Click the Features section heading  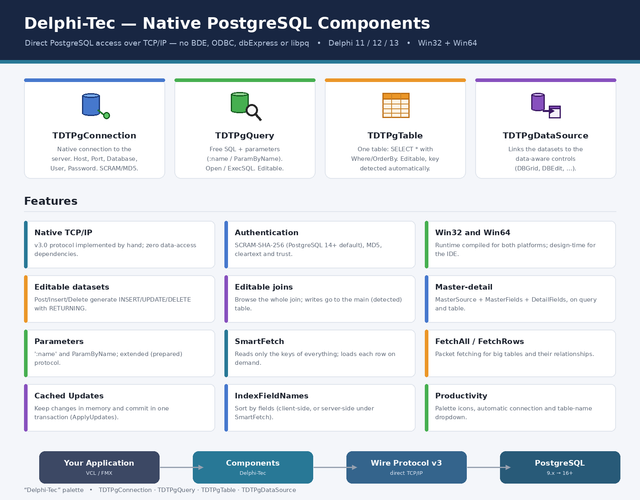point(51,201)
